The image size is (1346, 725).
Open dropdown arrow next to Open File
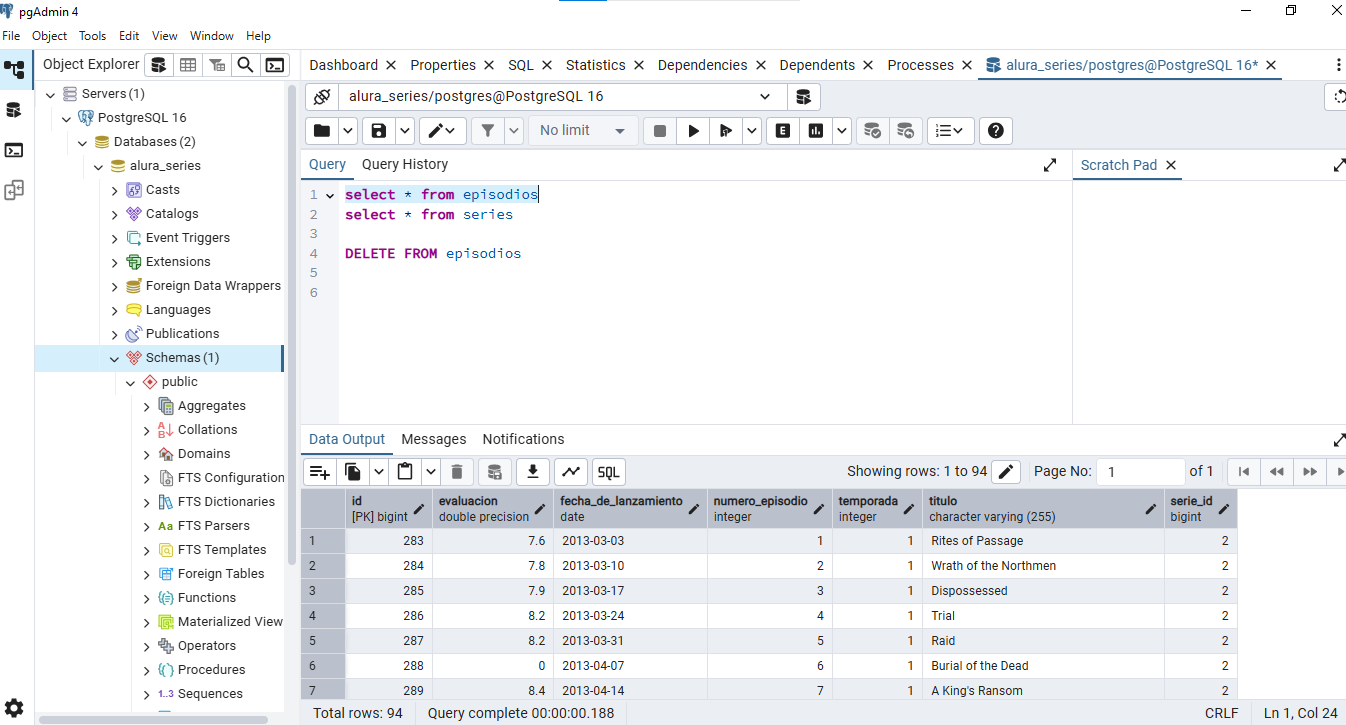click(348, 131)
